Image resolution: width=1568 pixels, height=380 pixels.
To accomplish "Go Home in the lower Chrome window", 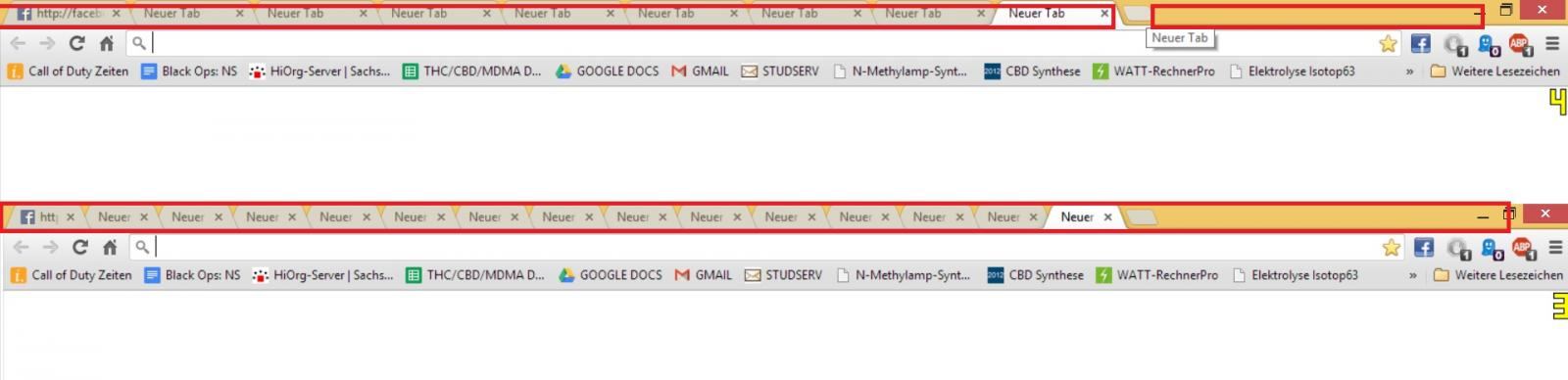I will [110, 247].
